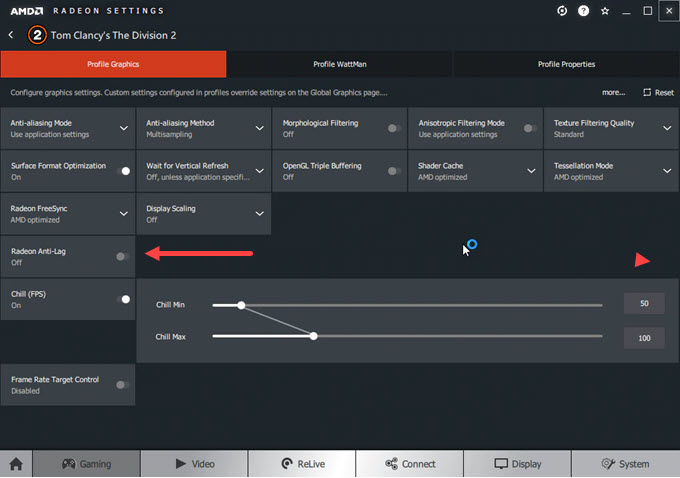Click the Chill Min value field showing 50
Screen dimensions: 680x478
tap(644, 303)
